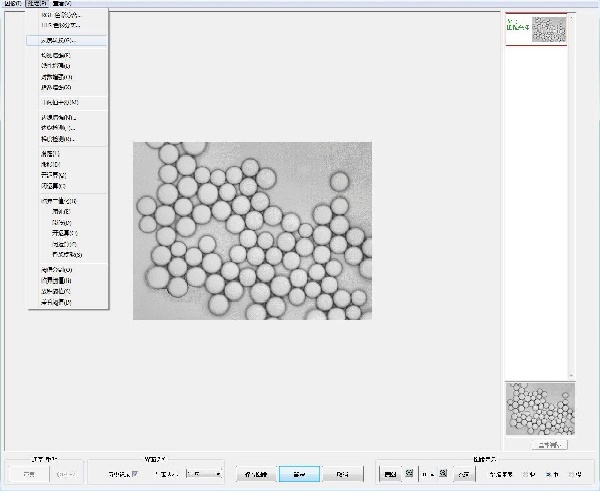Collapse the currently open second menu in menu bar
The height and width of the screenshot is (499, 600).
click(x=36, y=4)
